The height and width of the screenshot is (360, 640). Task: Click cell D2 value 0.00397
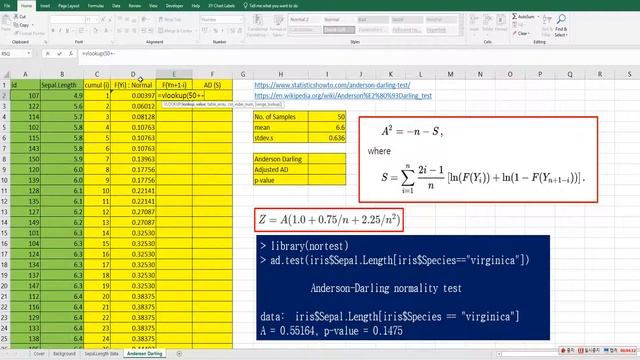133,96
